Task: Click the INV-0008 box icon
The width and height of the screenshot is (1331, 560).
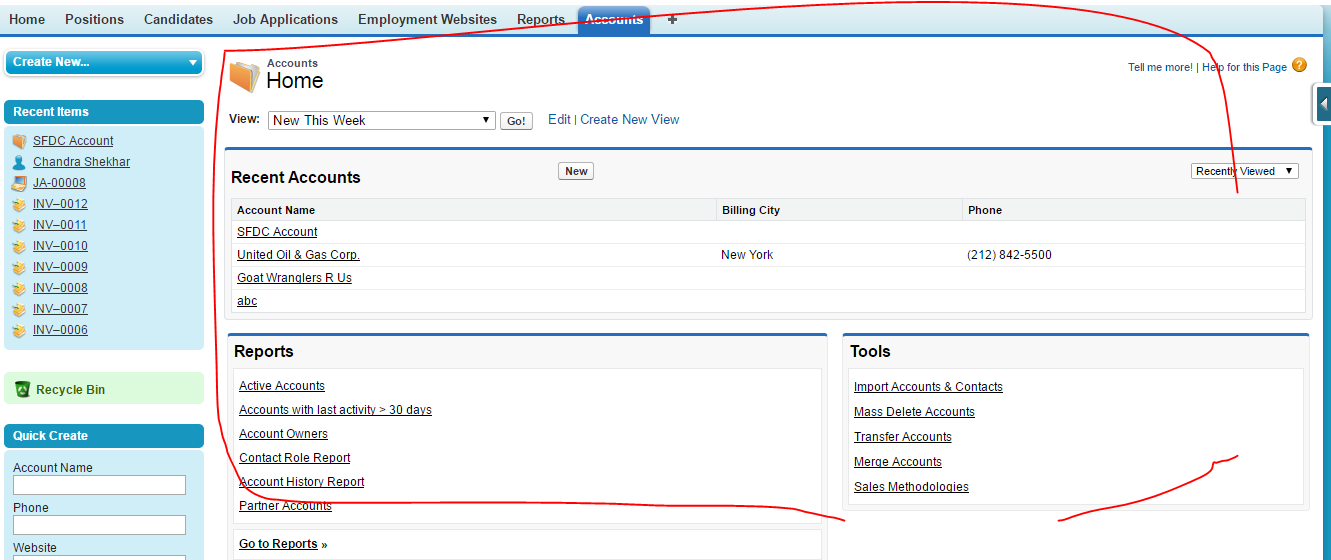Action: pyautogui.click(x=19, y=288)
